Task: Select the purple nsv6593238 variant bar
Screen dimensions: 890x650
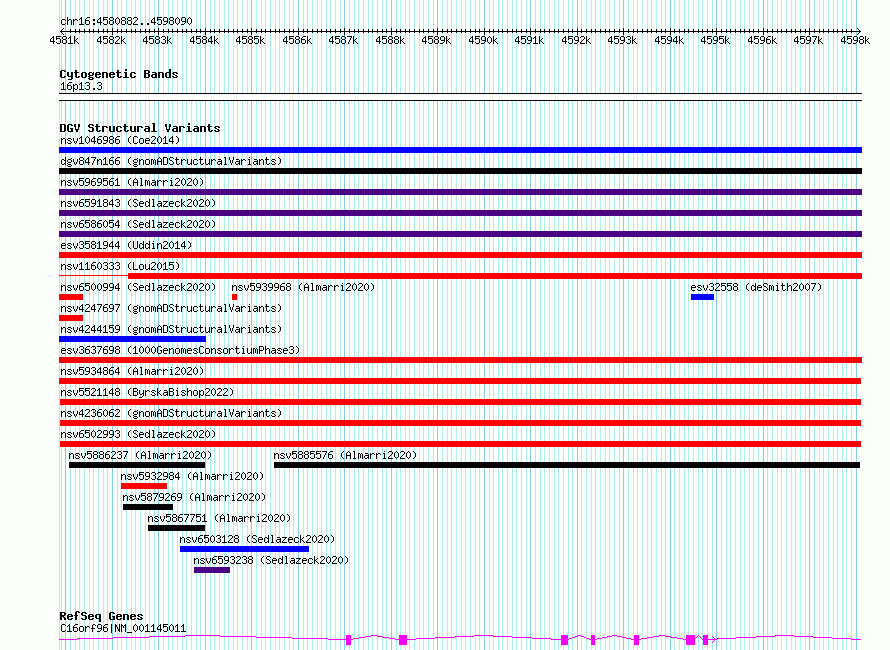Action: click(x=212, y=570)
